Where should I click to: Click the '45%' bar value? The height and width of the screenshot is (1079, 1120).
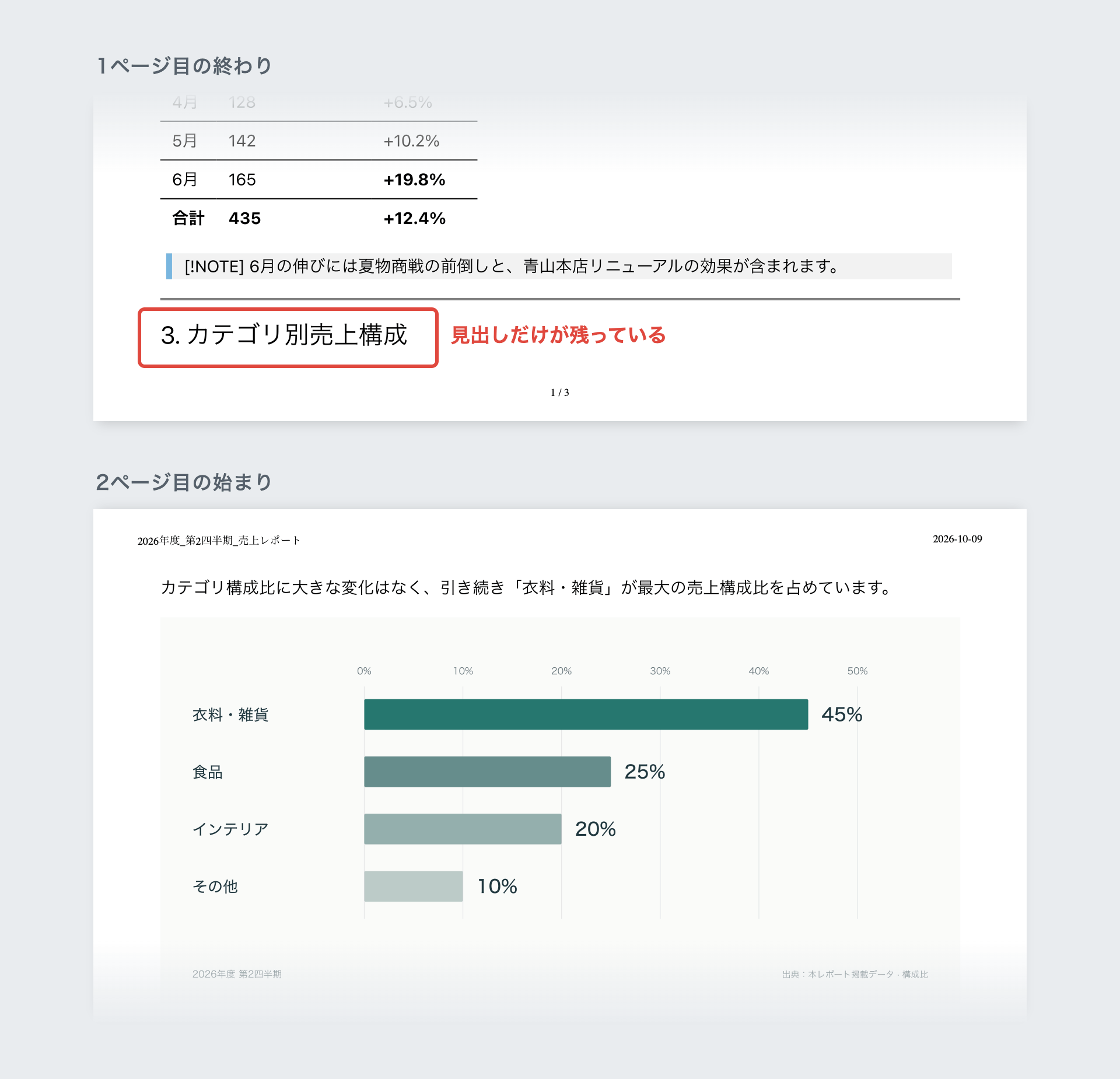(x=842, y=714)
